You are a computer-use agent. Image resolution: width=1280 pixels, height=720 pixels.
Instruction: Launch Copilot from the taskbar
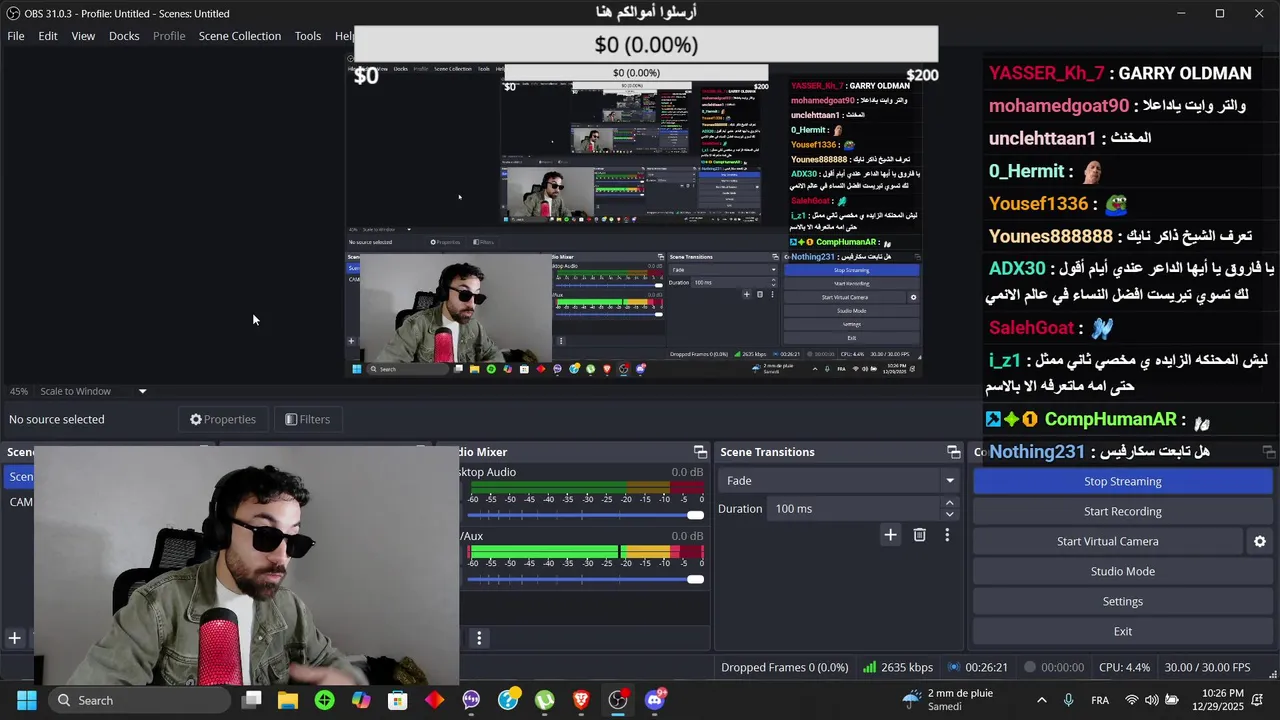click(361, 700)
